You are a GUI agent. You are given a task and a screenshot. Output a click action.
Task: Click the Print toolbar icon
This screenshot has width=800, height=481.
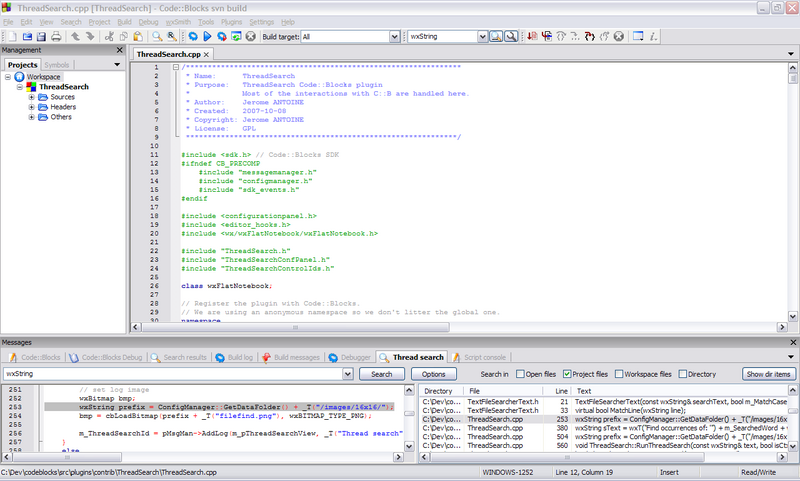(x=56, y=36)
